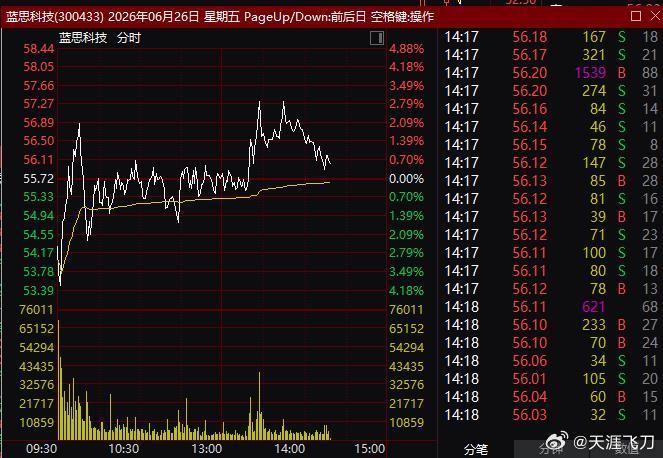
Task: Select the tick row priced 56.06
Action: click(551, 361)
